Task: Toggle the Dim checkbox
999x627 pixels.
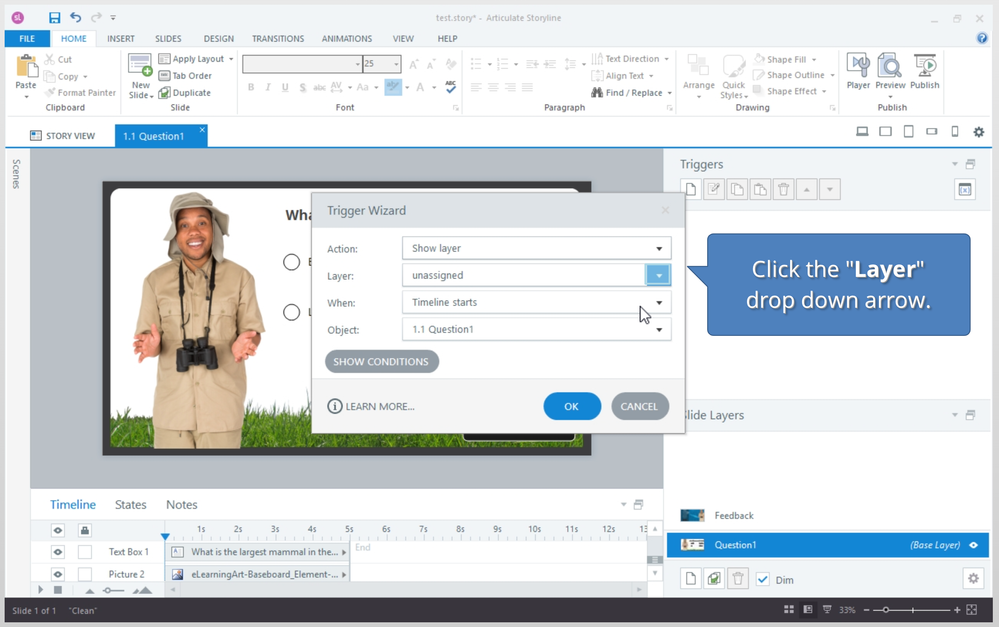Action: tap(763, 579)
